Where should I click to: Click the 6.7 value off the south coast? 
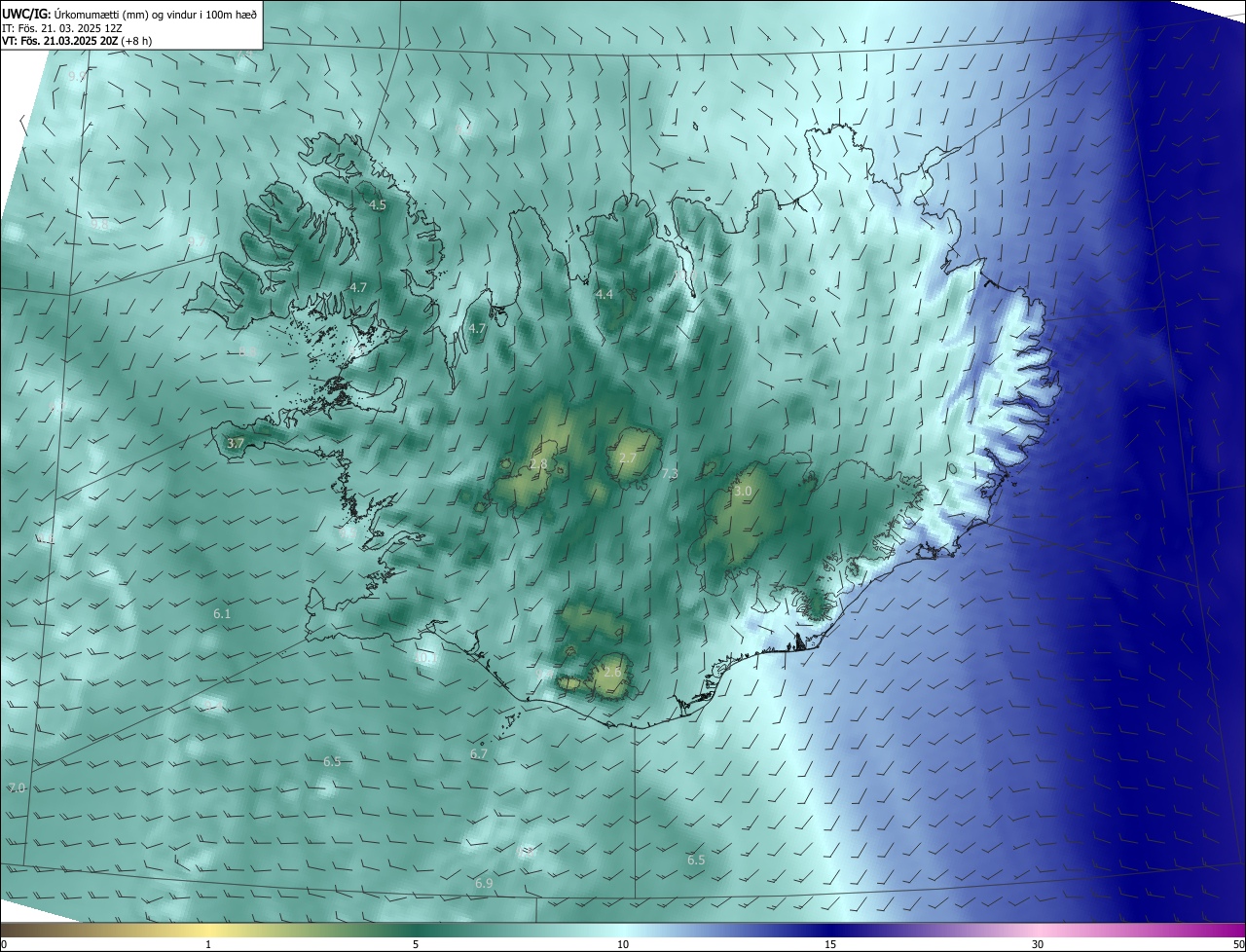[x=479, y=753]
